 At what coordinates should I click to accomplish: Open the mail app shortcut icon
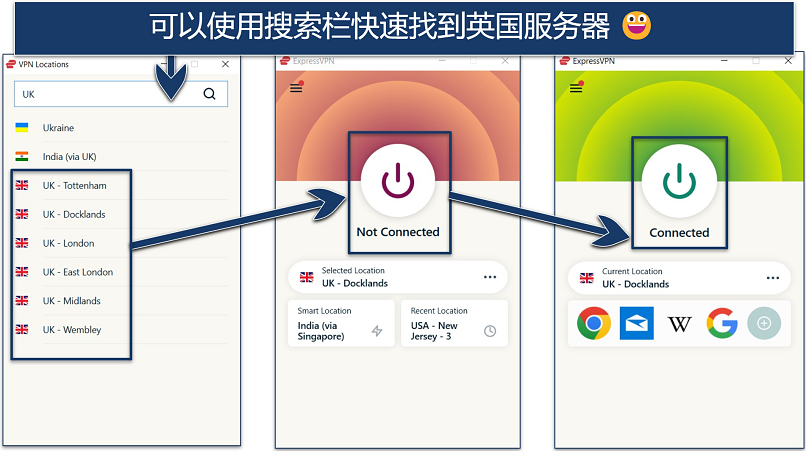(636, 323)
